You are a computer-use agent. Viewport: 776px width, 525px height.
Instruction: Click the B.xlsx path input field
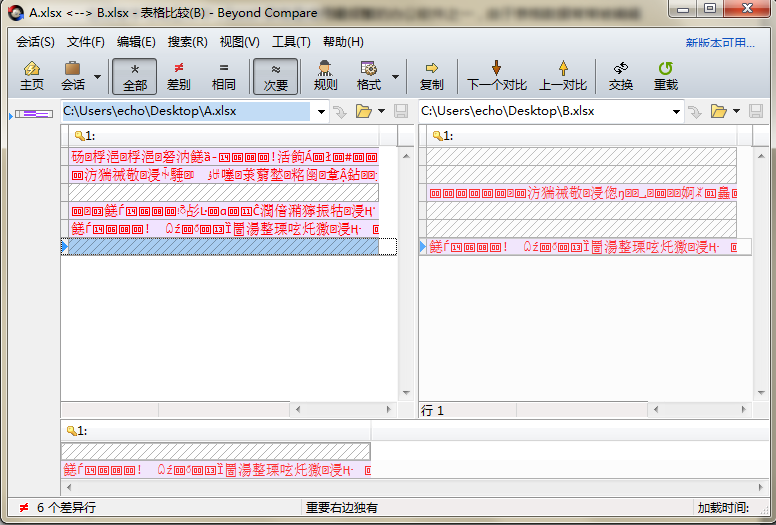pos(543,111)
